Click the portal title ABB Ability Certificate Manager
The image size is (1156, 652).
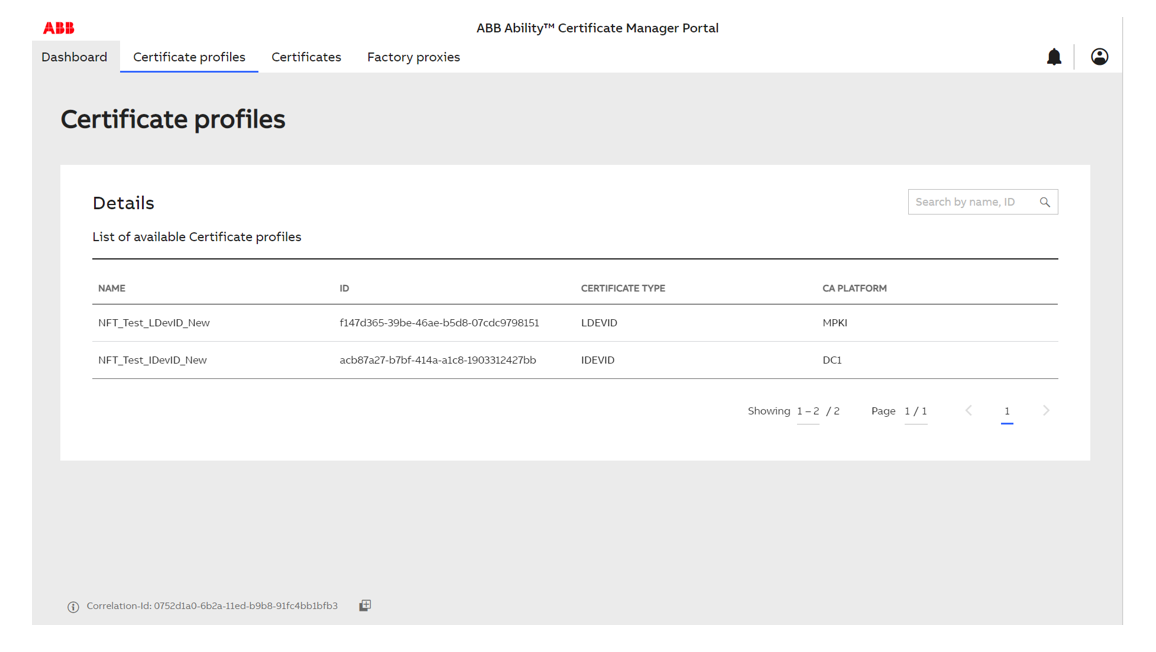coord(597,28)
